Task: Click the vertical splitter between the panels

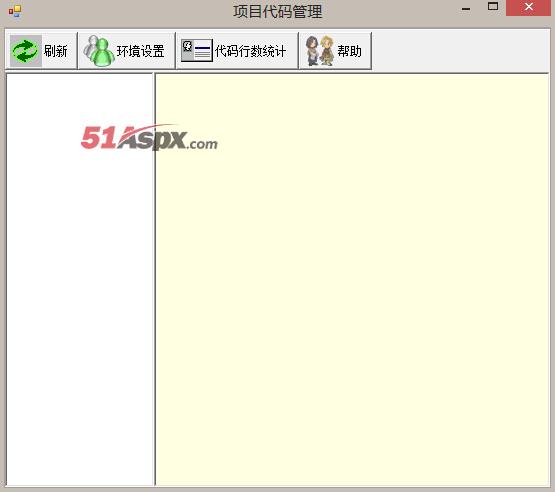Action: click(x=154, y=279)
